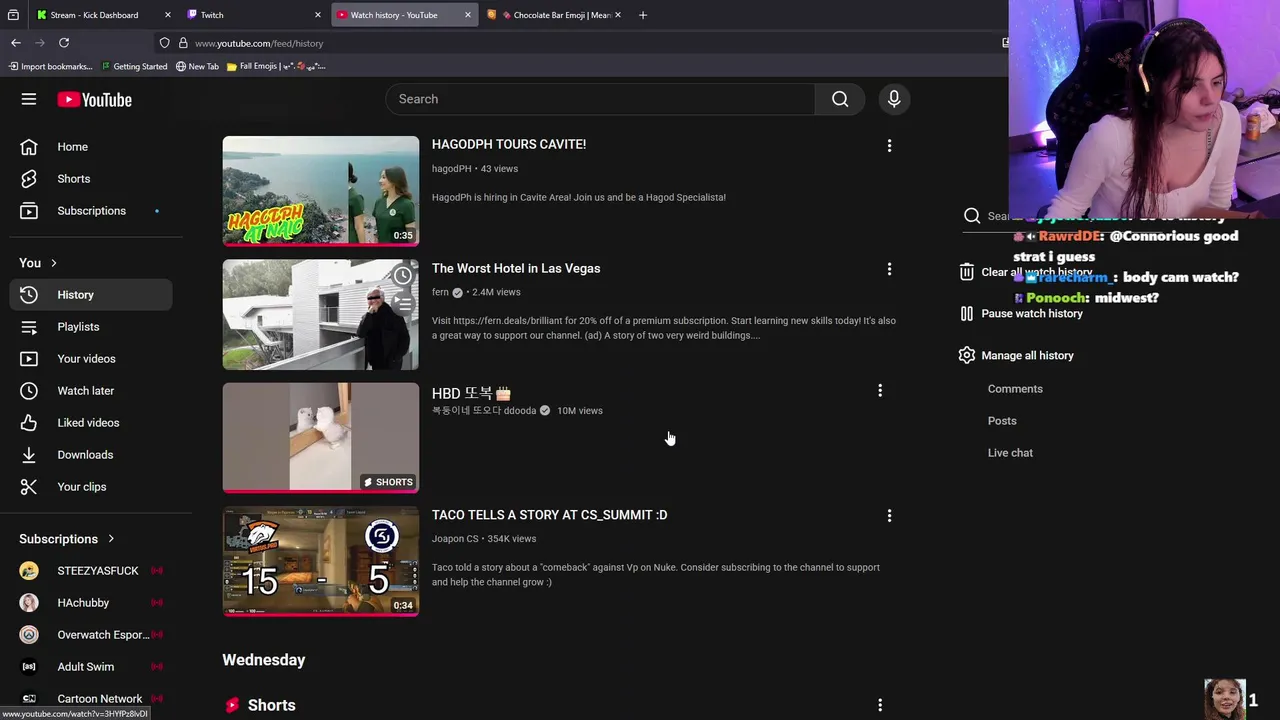
Task: Click the search magnifier button
Action: click(840, 99)
